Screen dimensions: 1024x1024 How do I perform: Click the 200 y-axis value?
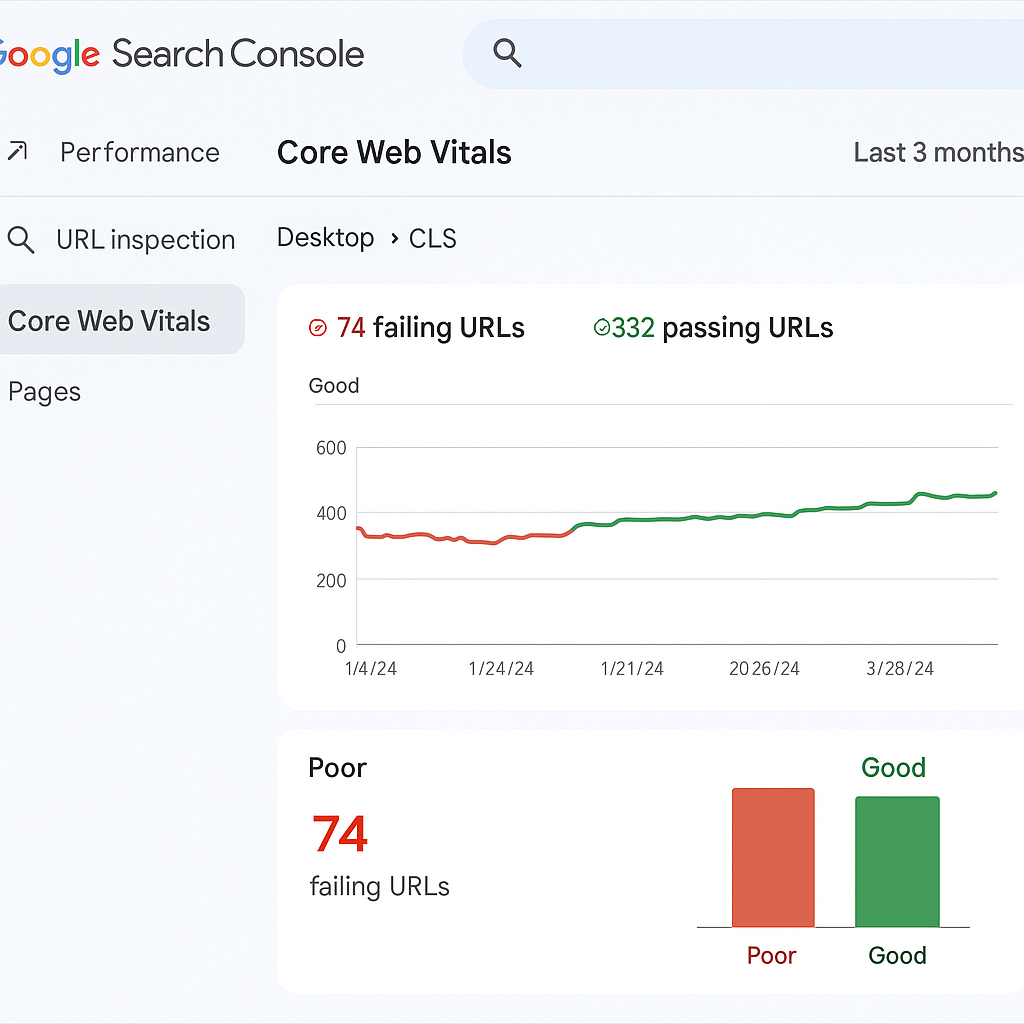(331, 581)
